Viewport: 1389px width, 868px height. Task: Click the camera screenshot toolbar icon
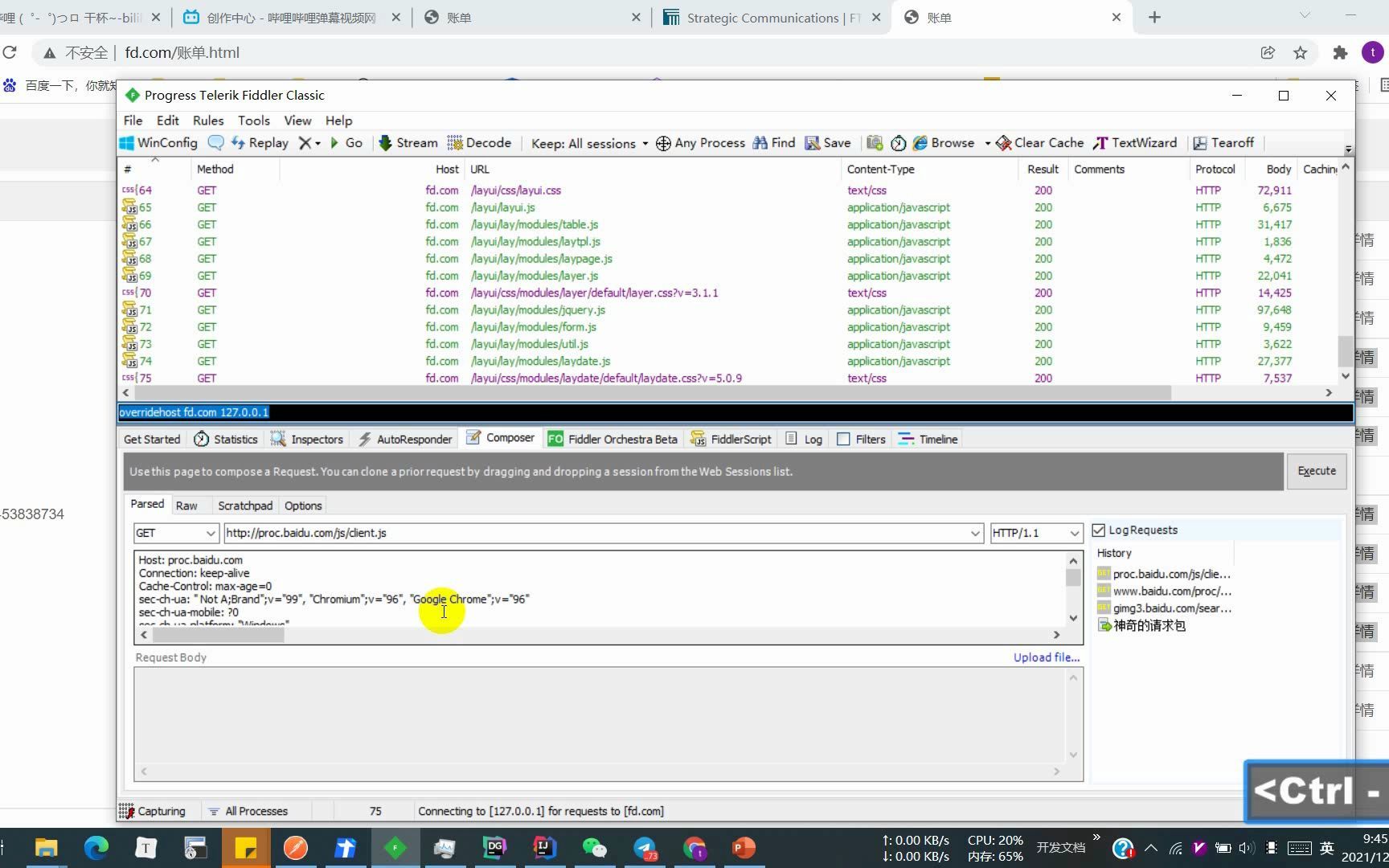(875, 142)
